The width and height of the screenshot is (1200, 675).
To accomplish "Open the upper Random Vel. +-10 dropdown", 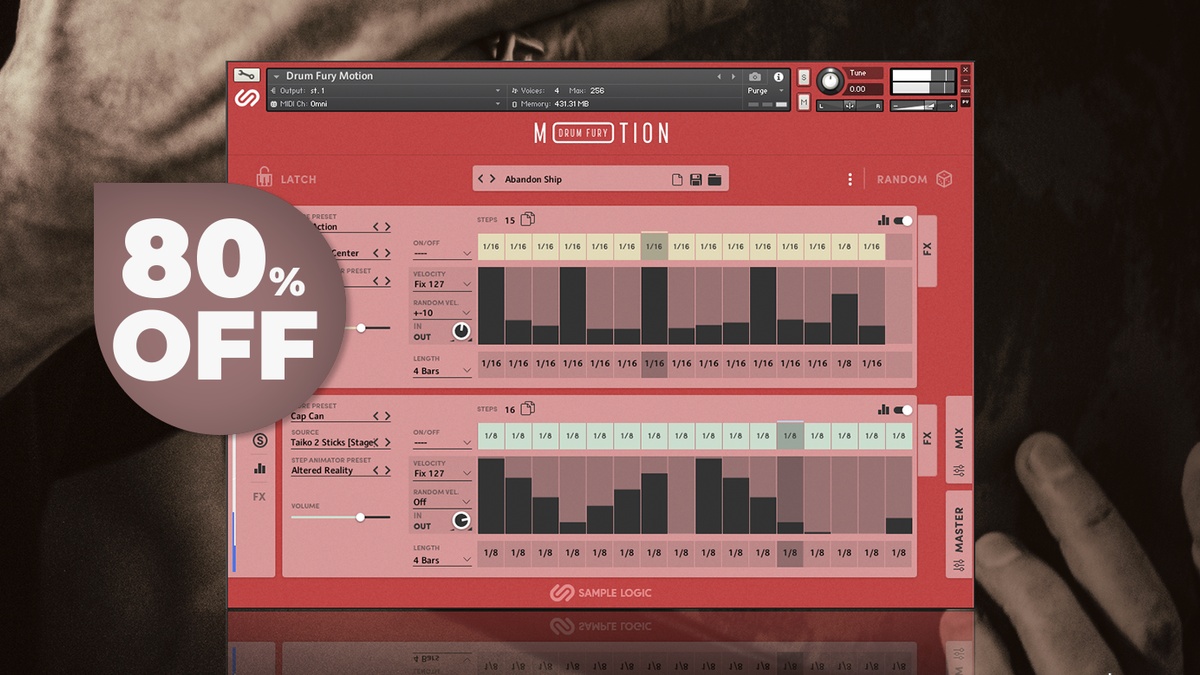I will [442, 313].
